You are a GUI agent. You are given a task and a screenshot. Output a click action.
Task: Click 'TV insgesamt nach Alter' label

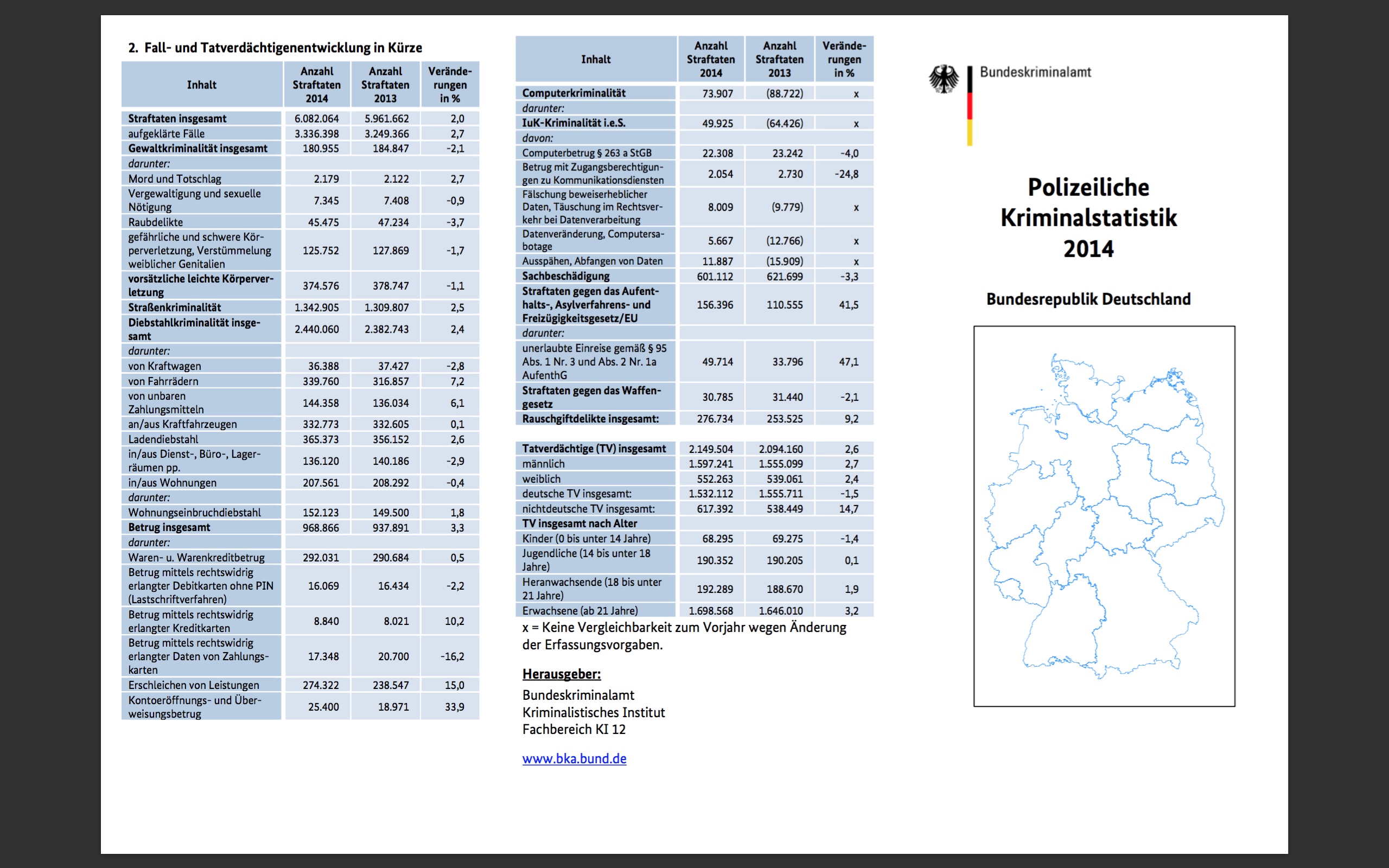tap(579, 524)
